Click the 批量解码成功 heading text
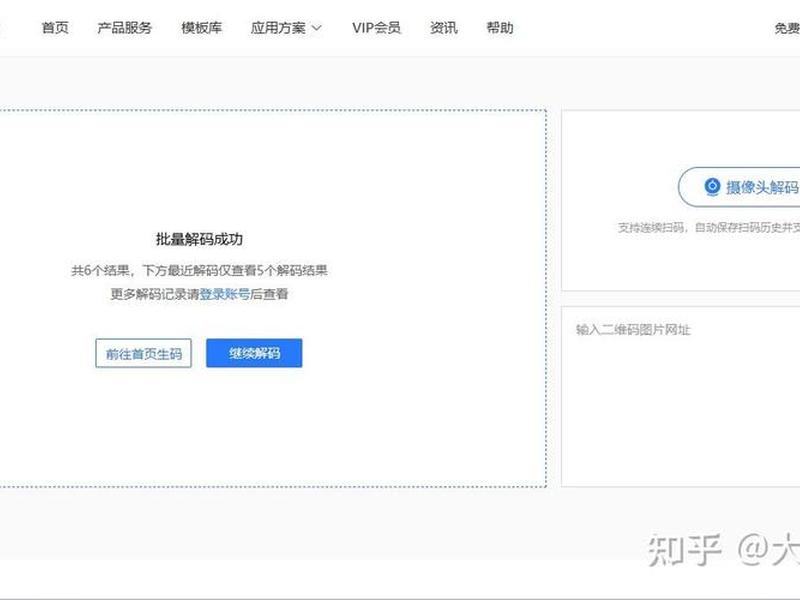 pos(199,239)
